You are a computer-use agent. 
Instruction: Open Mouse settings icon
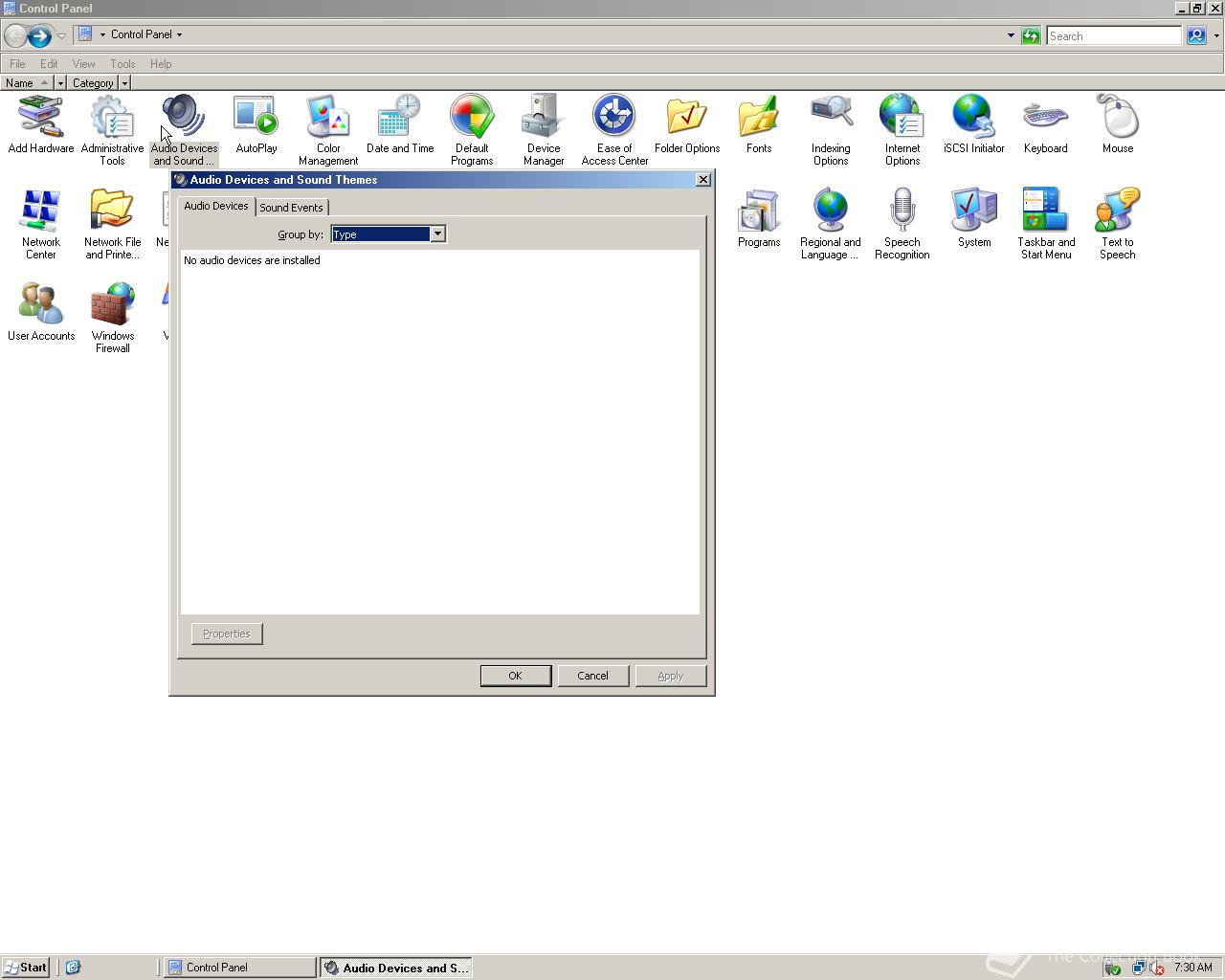[x=1117, y=124]
